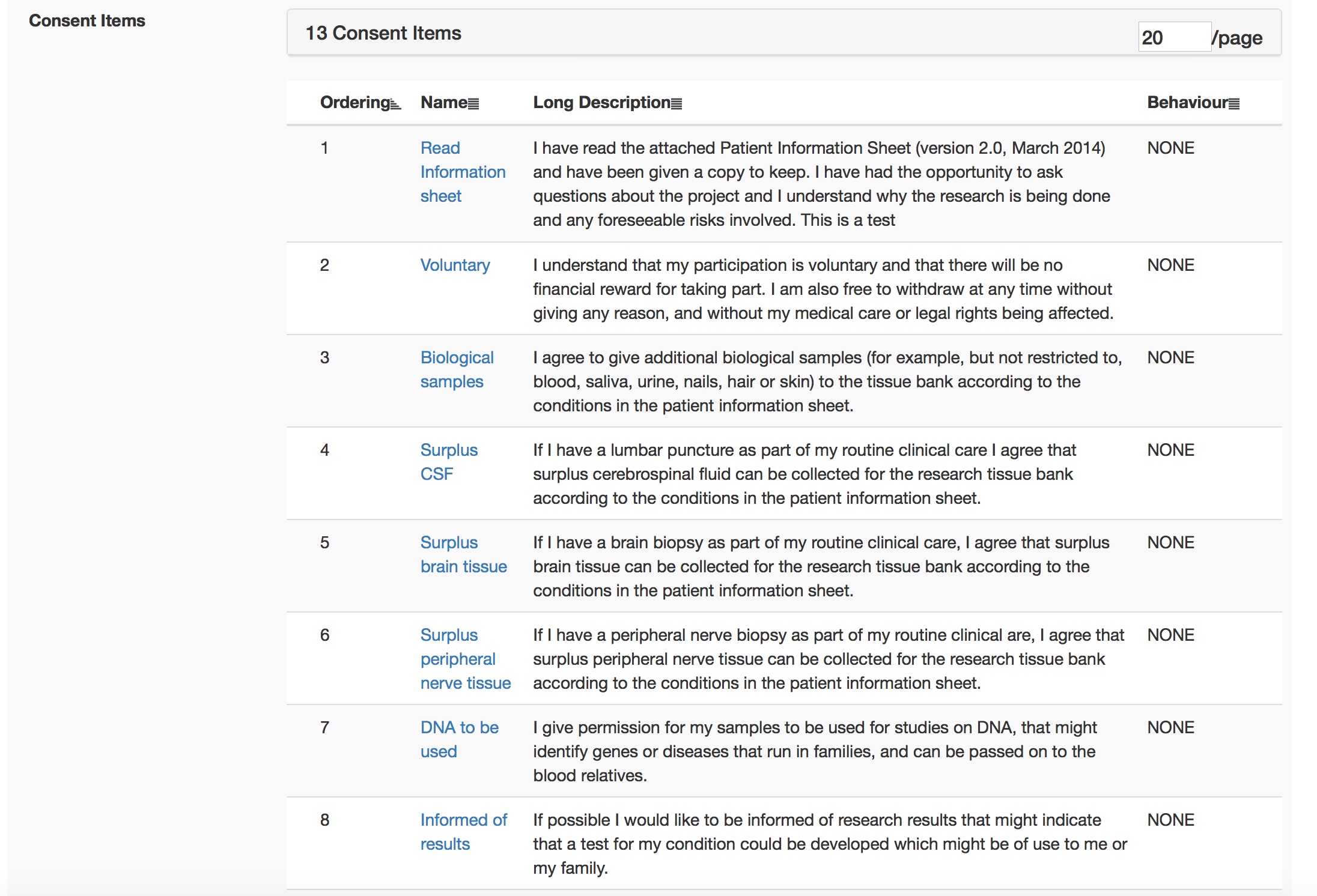Screen dimensions: 1317x896
Task: Open the Read Information sheet link
Action: (x=462, y=172)
